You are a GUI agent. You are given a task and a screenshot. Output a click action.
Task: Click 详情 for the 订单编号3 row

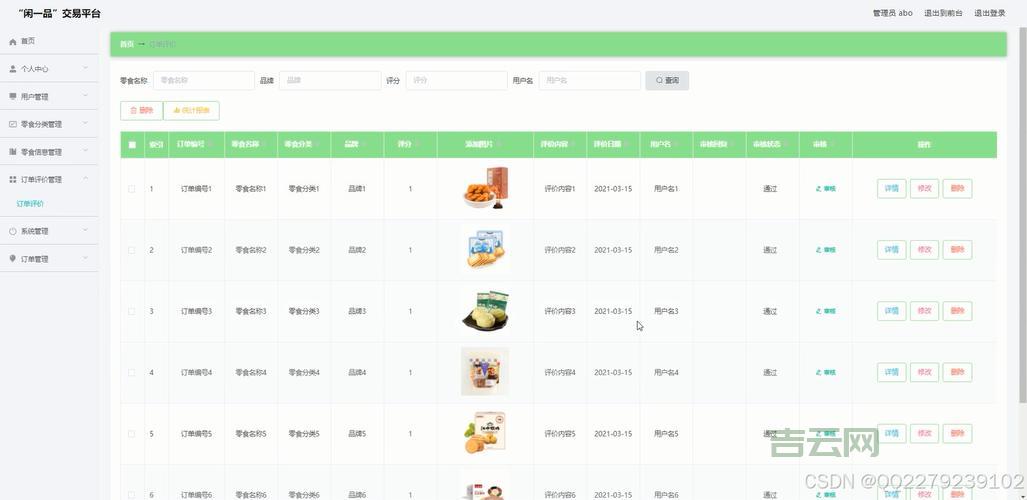[891, 311]
